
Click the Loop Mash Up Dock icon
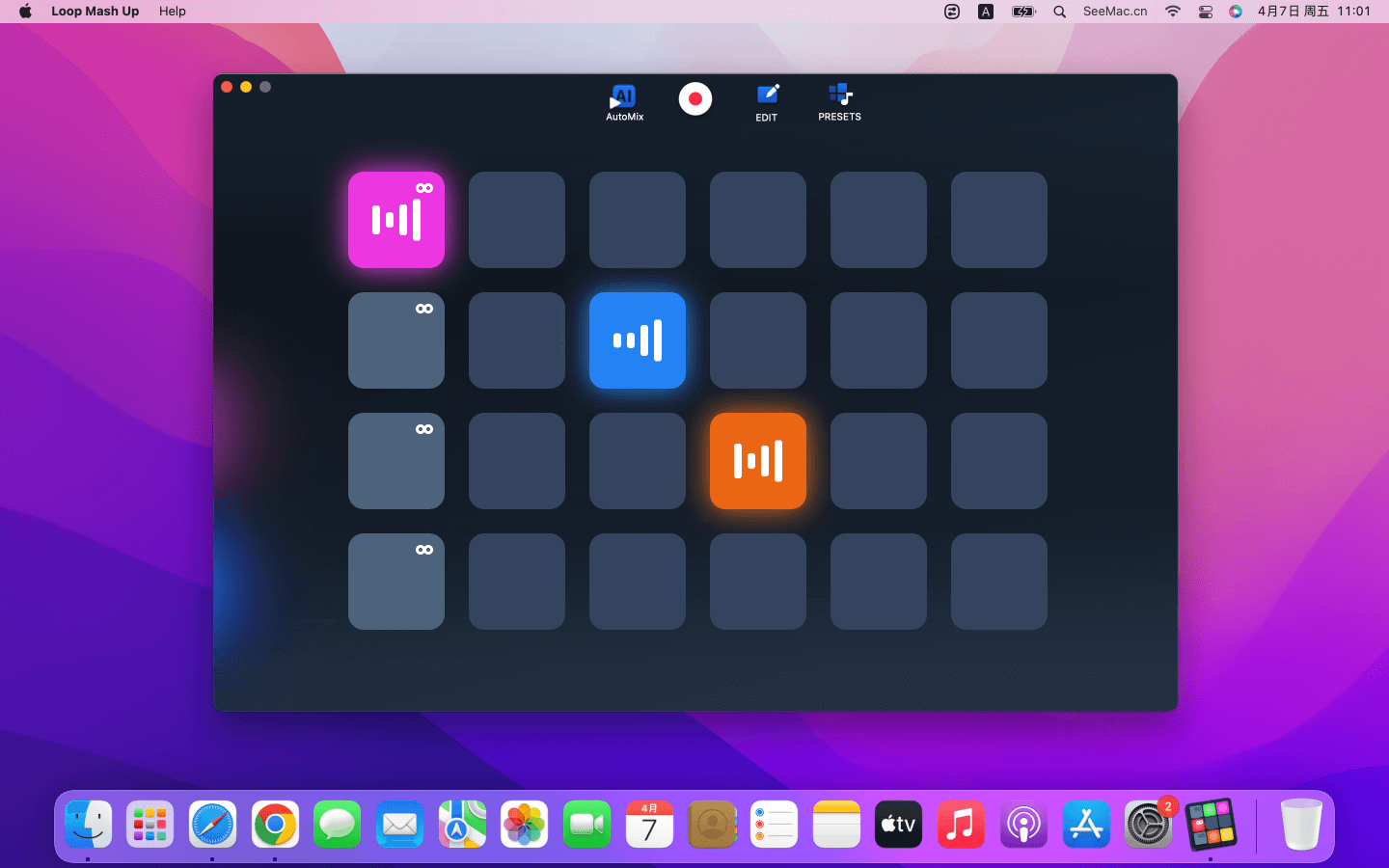tap(1211, 825)
